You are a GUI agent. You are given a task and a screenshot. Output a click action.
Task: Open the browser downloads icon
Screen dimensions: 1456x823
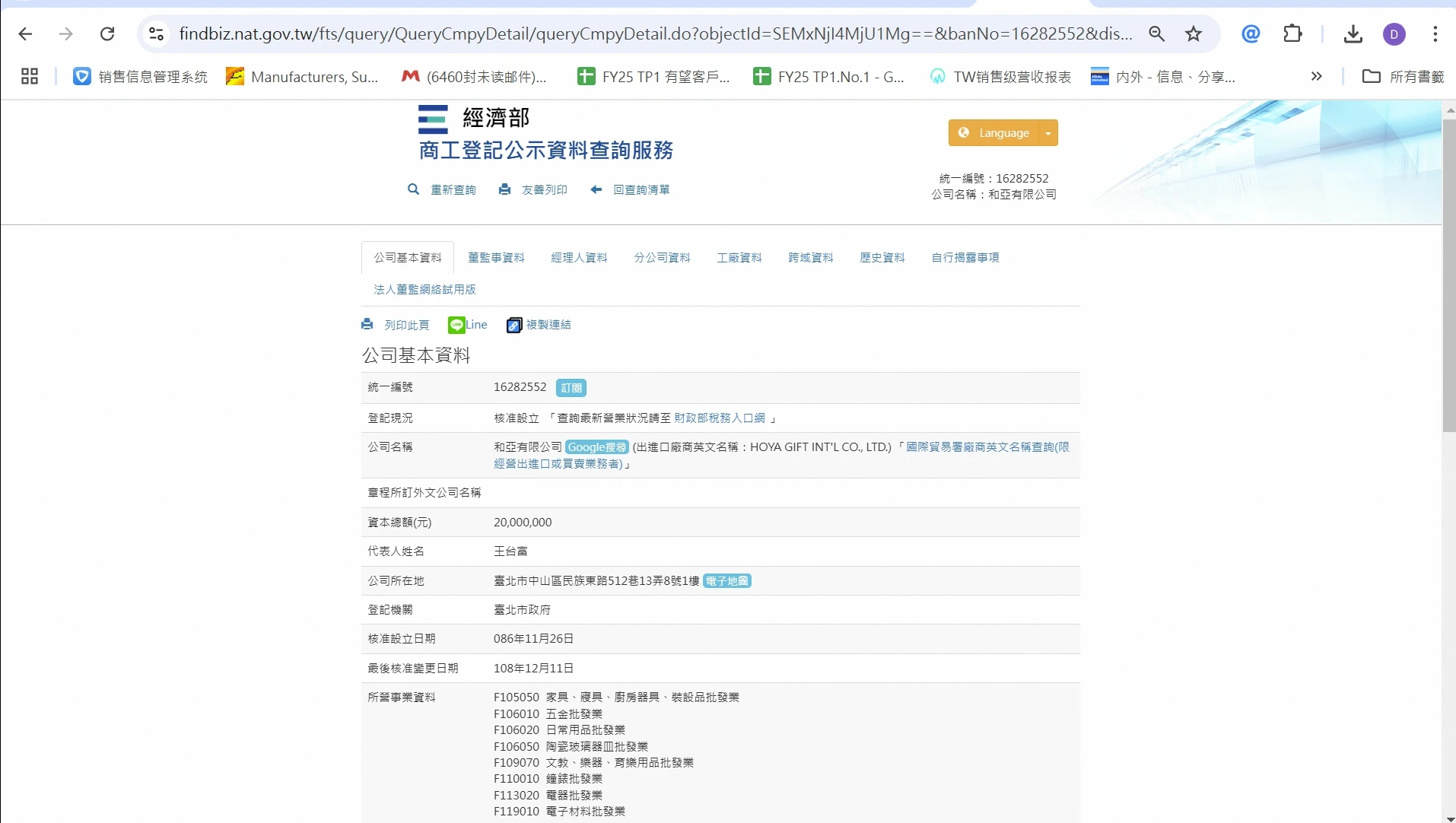tap(1353, 33)
